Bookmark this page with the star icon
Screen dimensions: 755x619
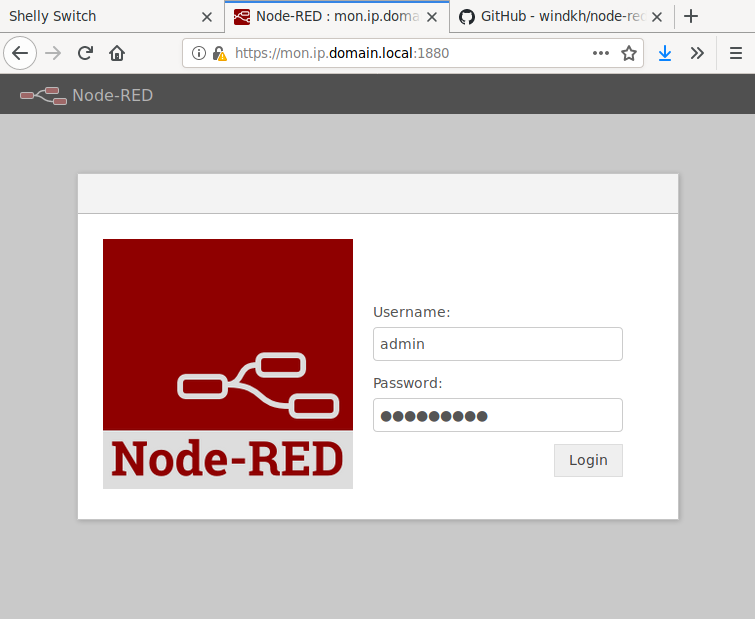(629, 53)
